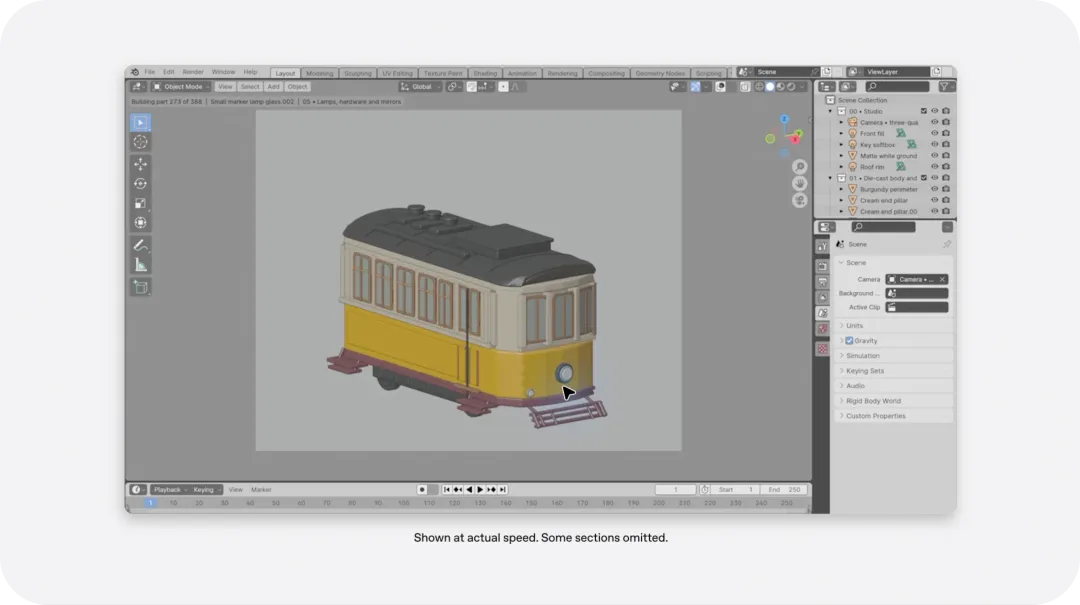This screenshot has width=1080, height=605.
Task: Pick the Annotate tool
Action: (141, 245)
